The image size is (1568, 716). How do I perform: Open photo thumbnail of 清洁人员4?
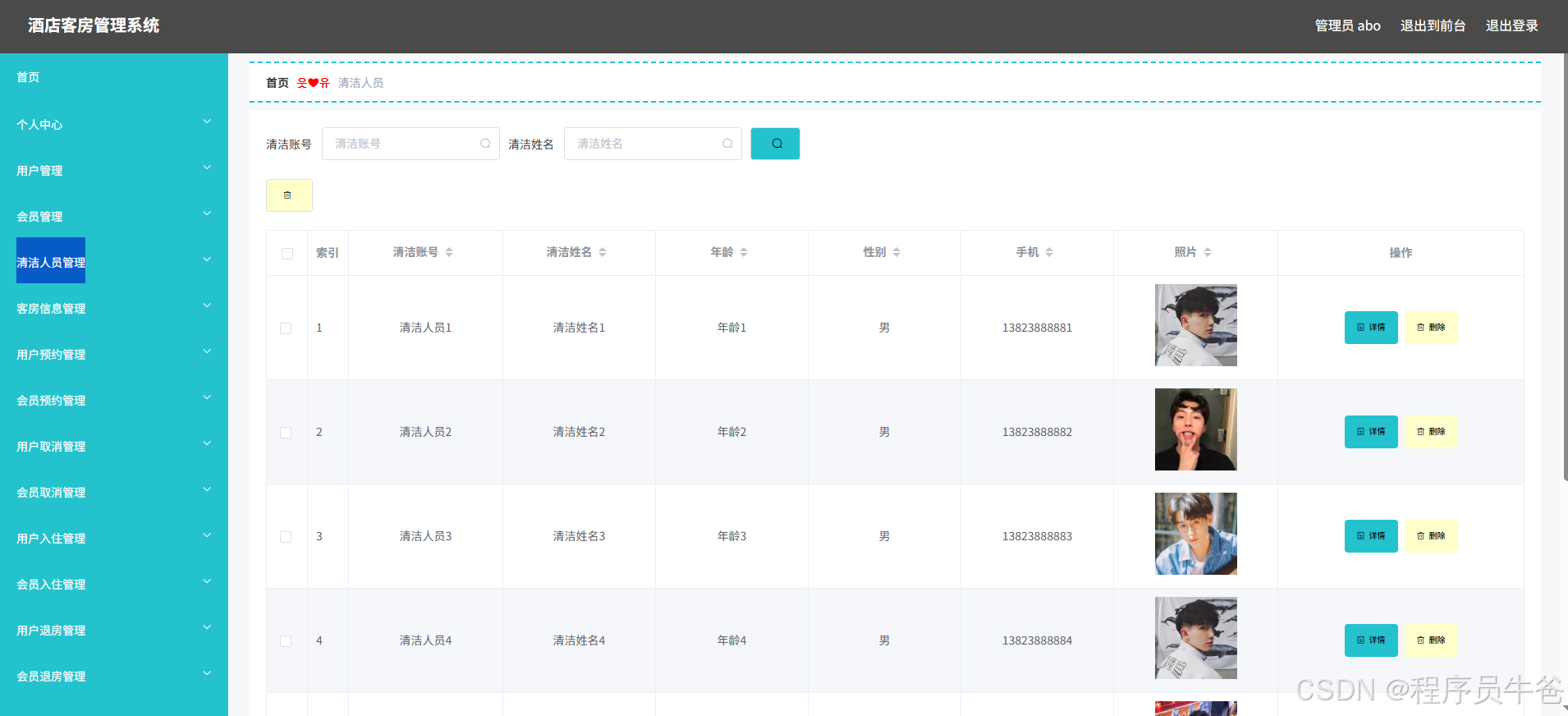click(x=1195, y=638)
